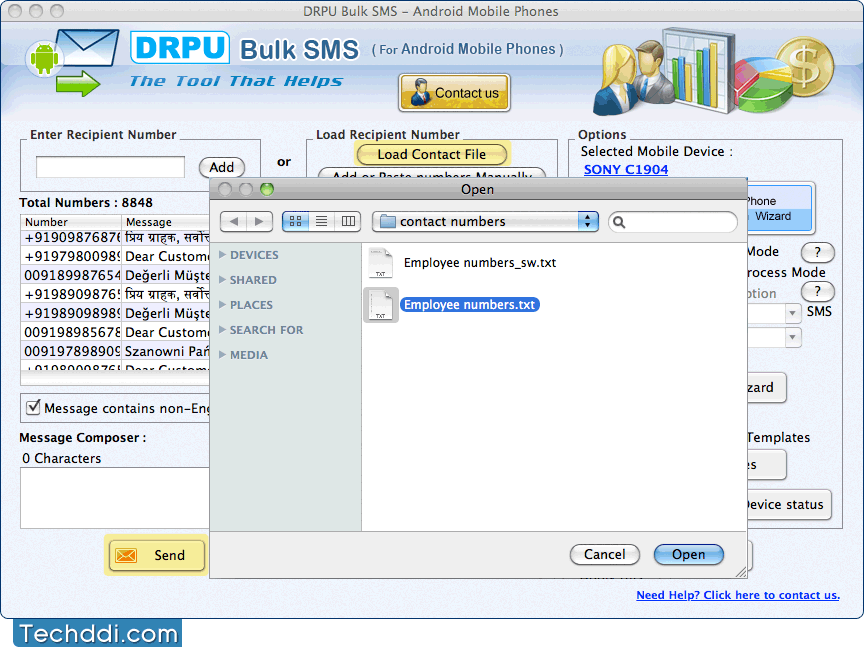Open the dropdown beside the SMS label
Image resolution: width=864 pixels, height=647 pixels.
792,312
